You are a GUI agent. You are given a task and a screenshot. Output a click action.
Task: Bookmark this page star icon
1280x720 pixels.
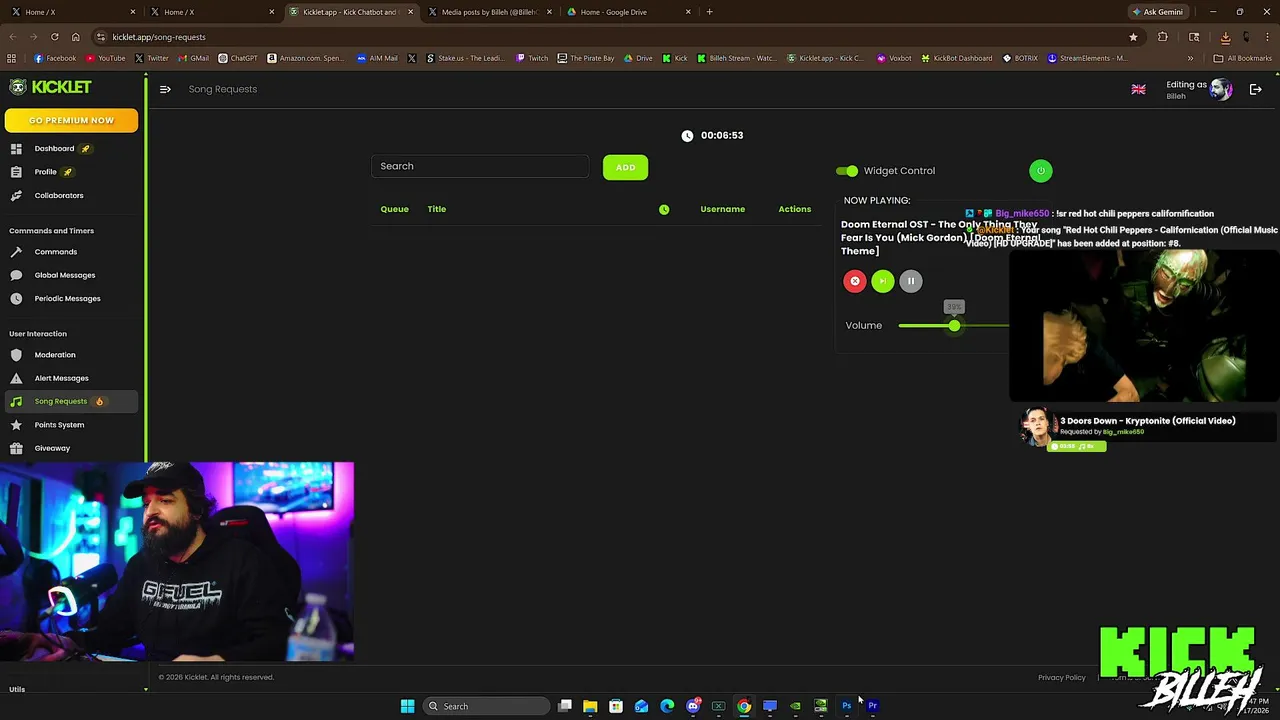[1133, 37]
